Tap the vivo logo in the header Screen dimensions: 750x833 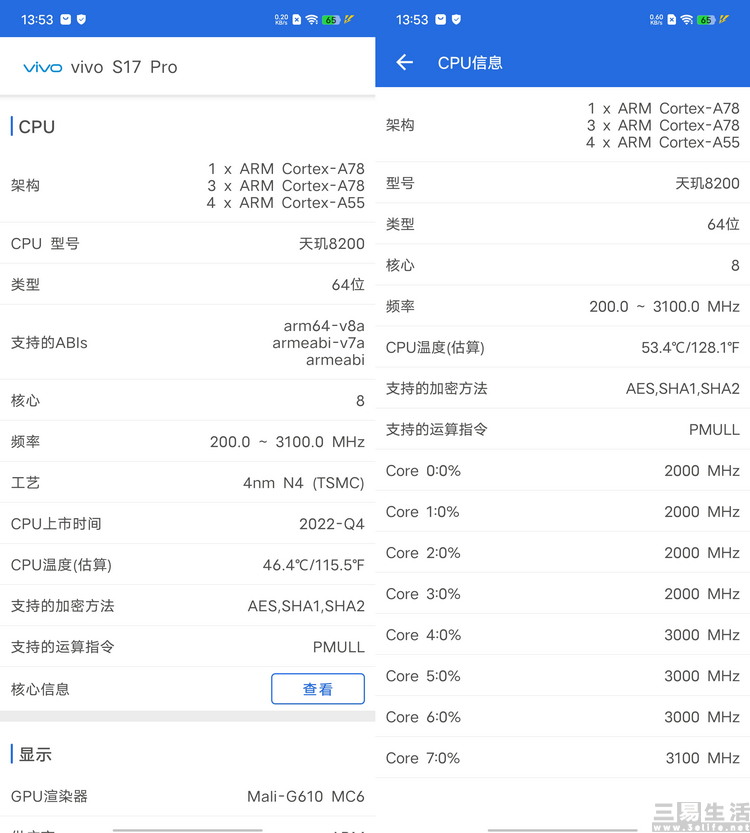point(42,67)
